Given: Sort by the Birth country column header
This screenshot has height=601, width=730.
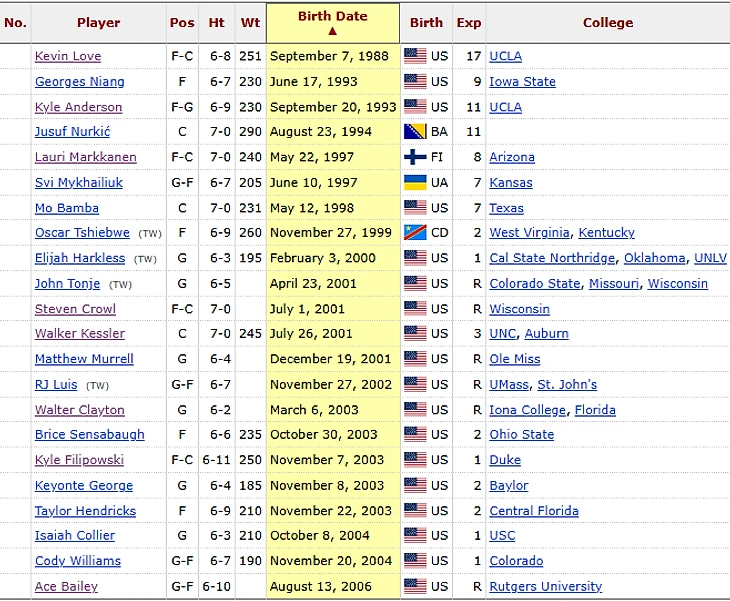Looking at the screenshot, I should coord(426,23).
